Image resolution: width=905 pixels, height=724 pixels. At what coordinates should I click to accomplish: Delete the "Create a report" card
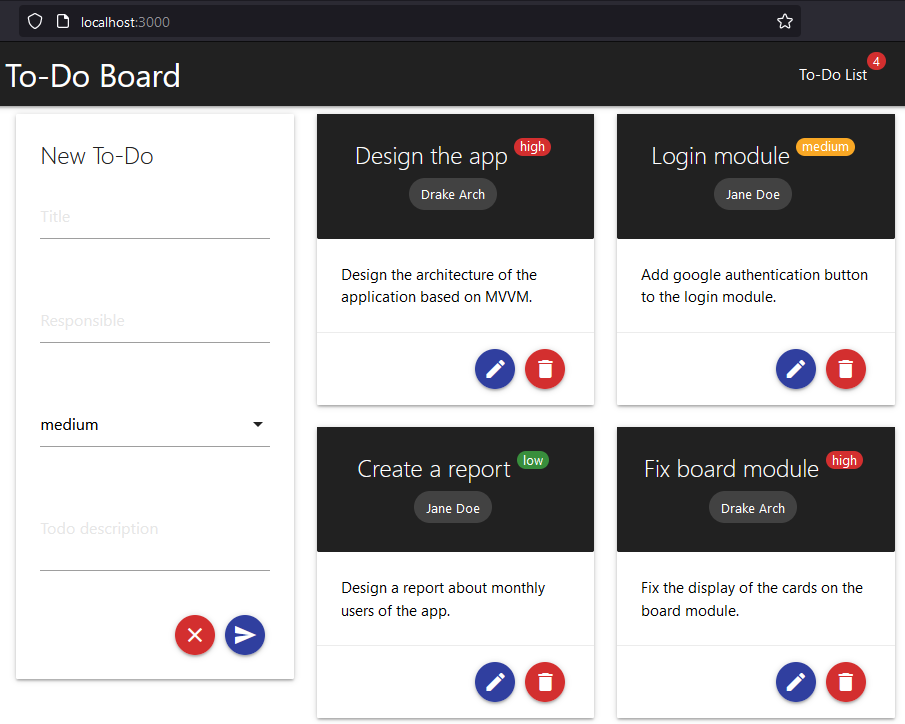545,682
